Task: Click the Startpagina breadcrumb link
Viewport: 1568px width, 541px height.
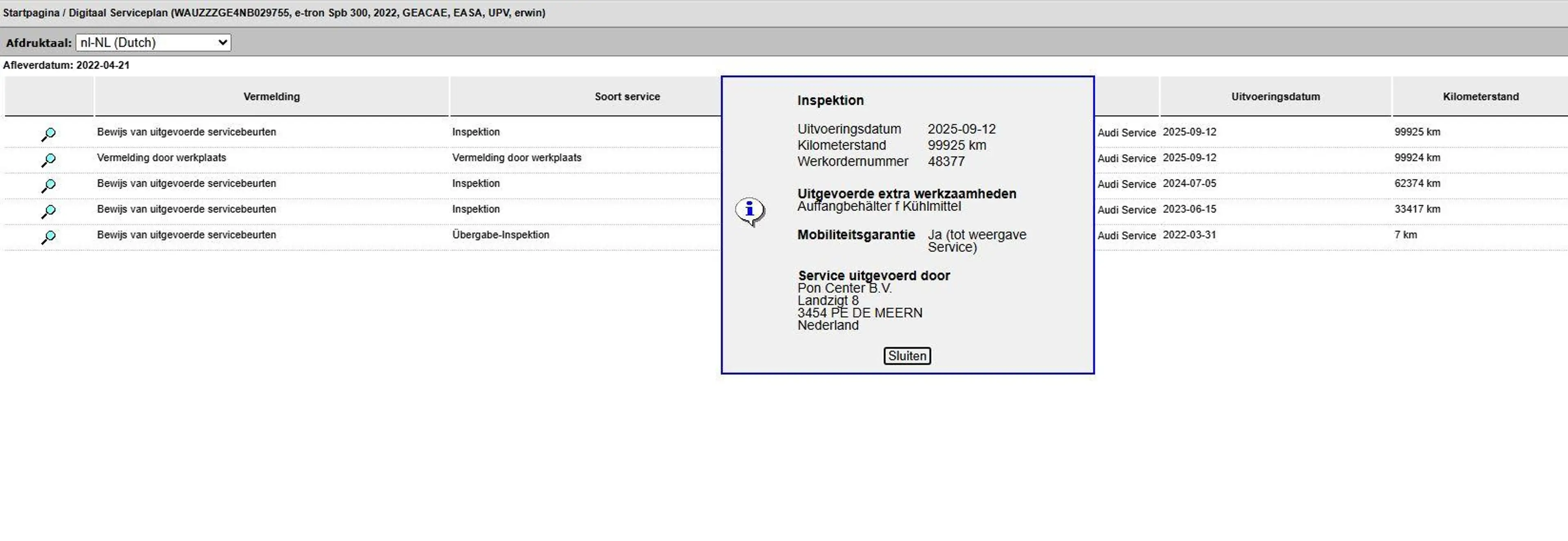Action: pos(31,13)
